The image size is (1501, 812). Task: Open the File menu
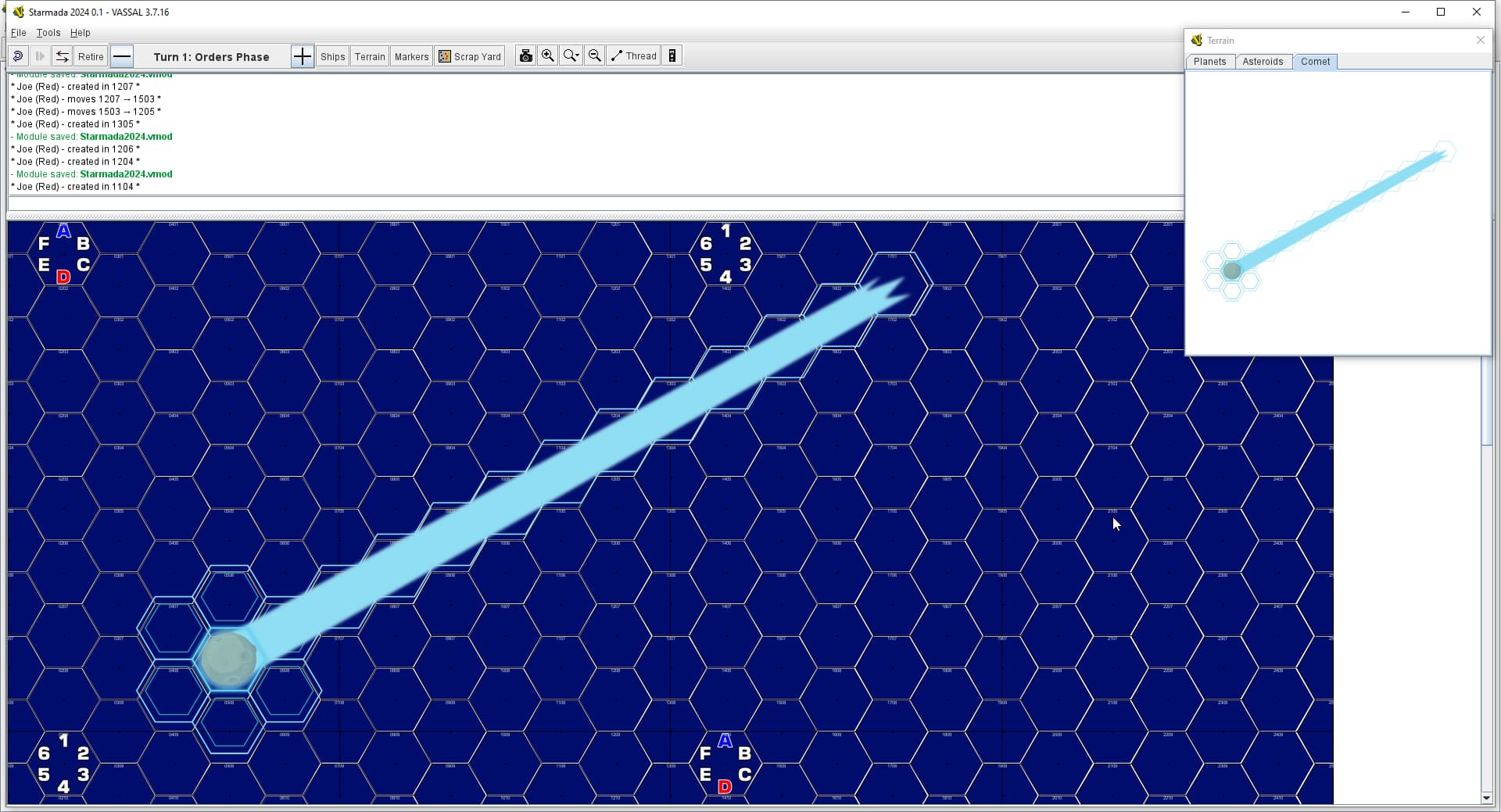(19, 33)
